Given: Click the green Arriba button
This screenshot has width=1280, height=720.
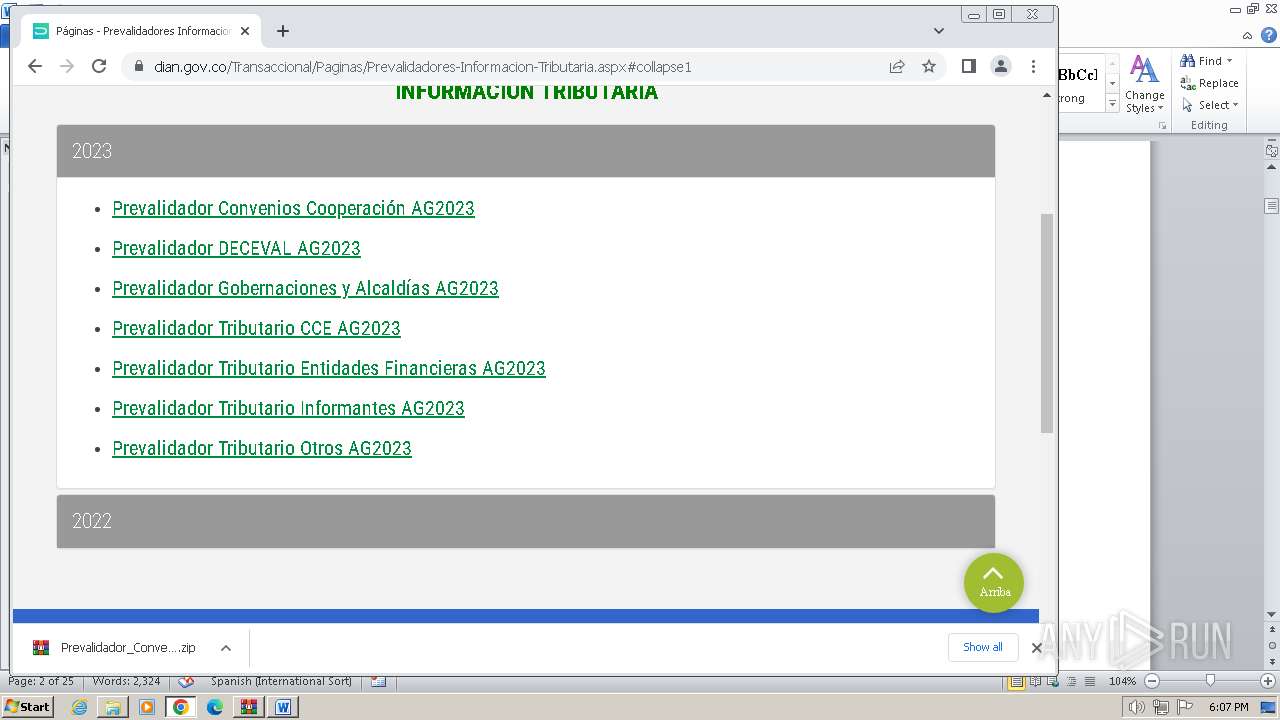Looking at the screenshot, I should coord(994,583).
